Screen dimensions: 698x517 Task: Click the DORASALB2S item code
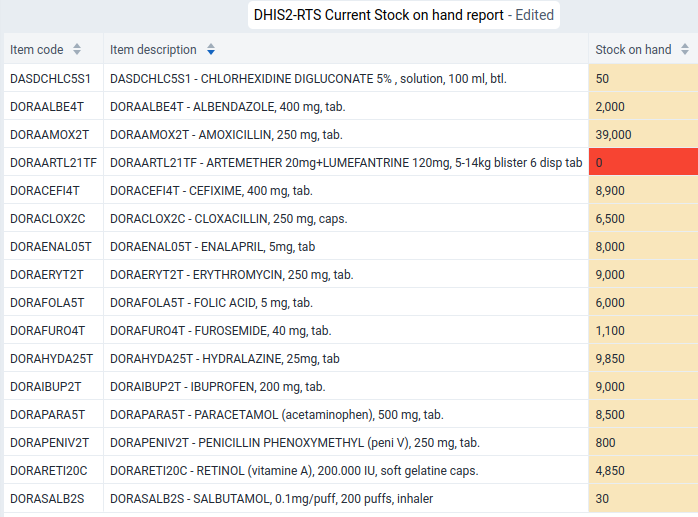(x=47, y=499)
